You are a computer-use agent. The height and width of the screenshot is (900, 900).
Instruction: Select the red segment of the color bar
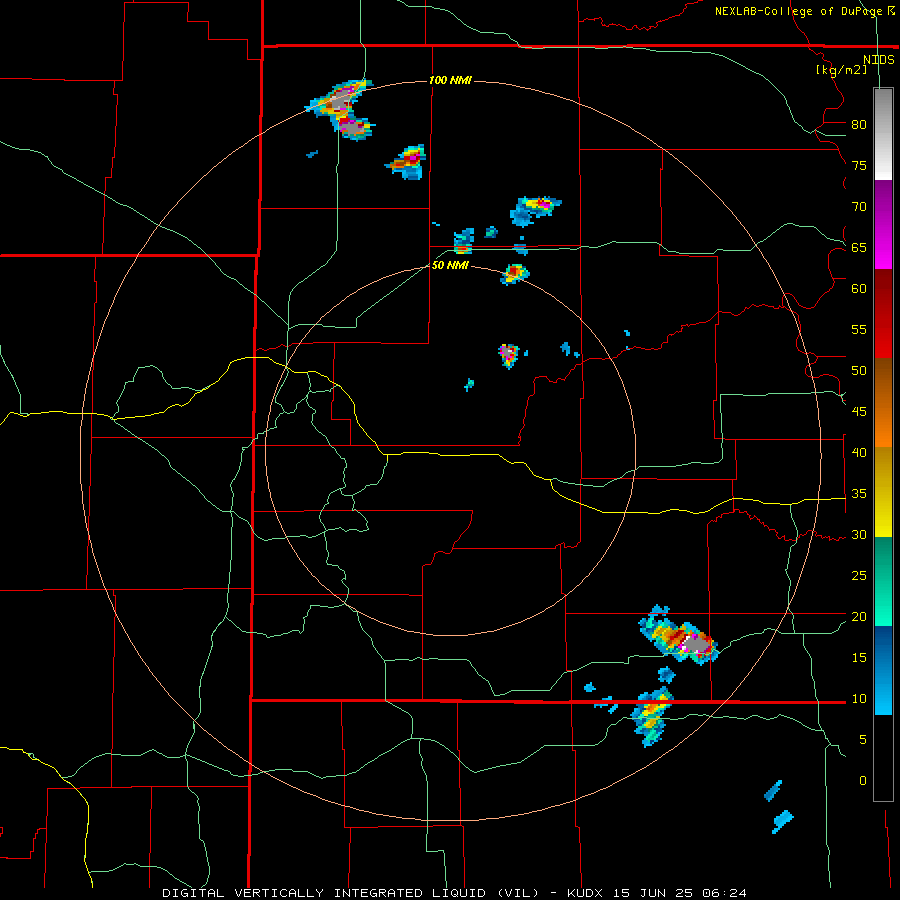(x=883, y=313)
